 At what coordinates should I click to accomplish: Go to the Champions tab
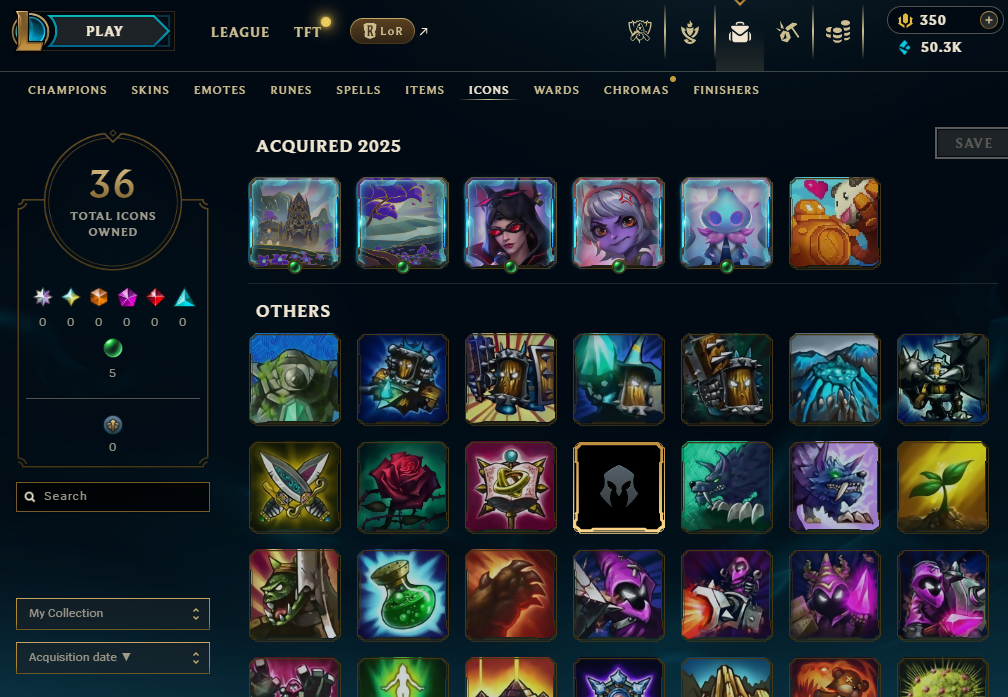pos(68,90)
